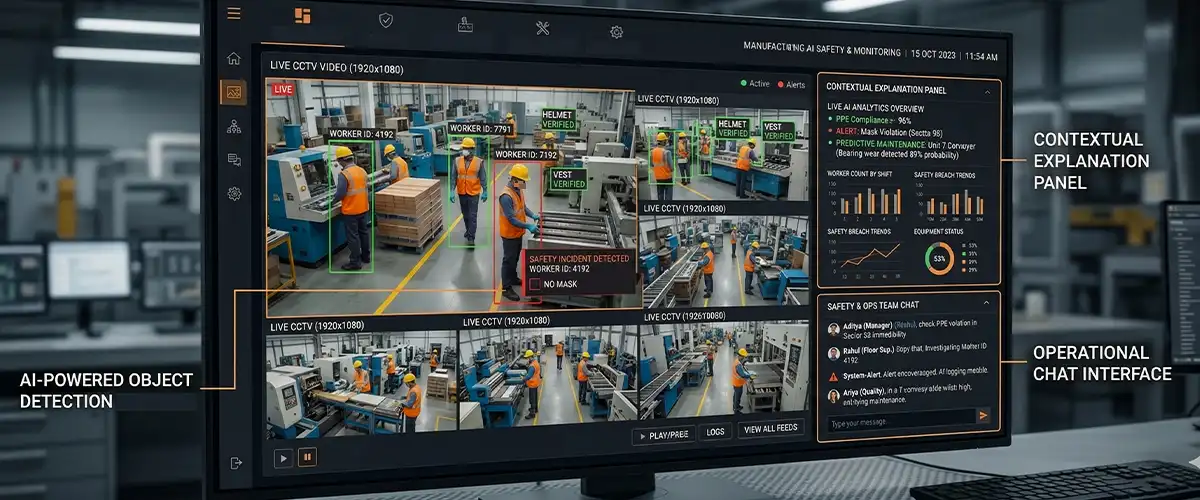Select the camera feed sidebar item

(x=234, y=92)
